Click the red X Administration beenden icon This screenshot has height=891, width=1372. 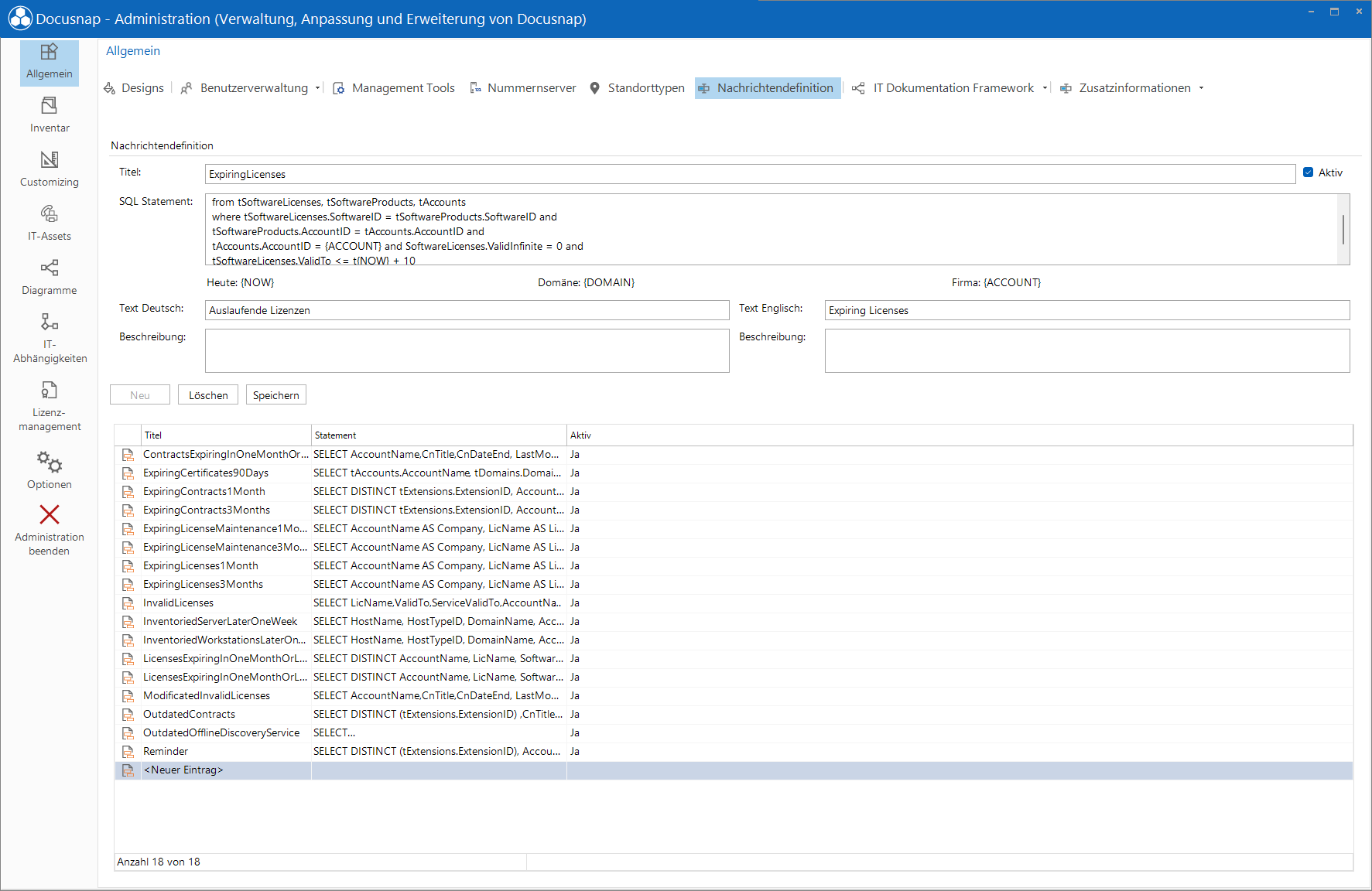(x=50, y=514)
